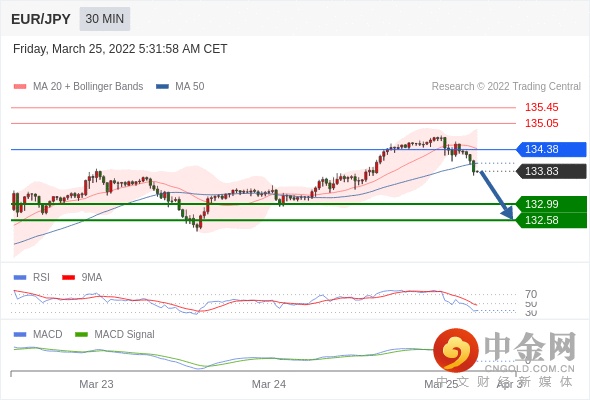The width and height of the screenshot is (590, 400).
Task: Select the EUR/JPY pair title
Action: (x=41, y=19)
